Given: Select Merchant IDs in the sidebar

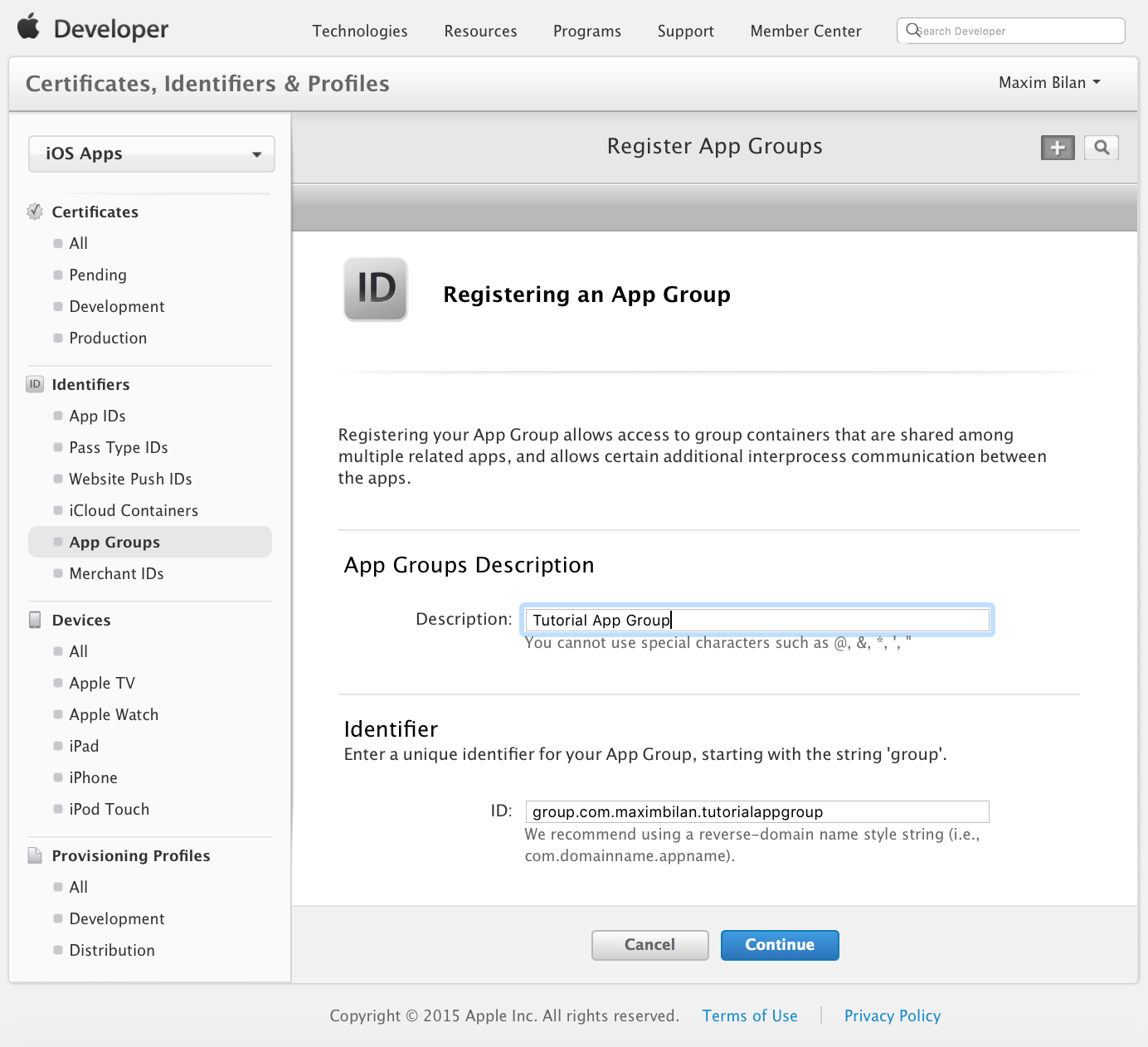Looking at the screenshot, I should tap(117, 573).
